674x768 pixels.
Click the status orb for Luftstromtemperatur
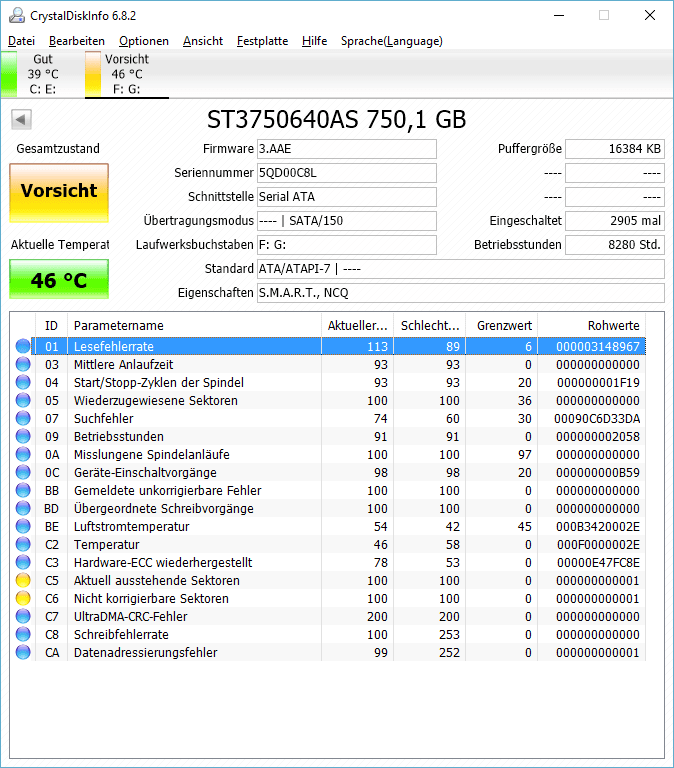tap(23, 526)
